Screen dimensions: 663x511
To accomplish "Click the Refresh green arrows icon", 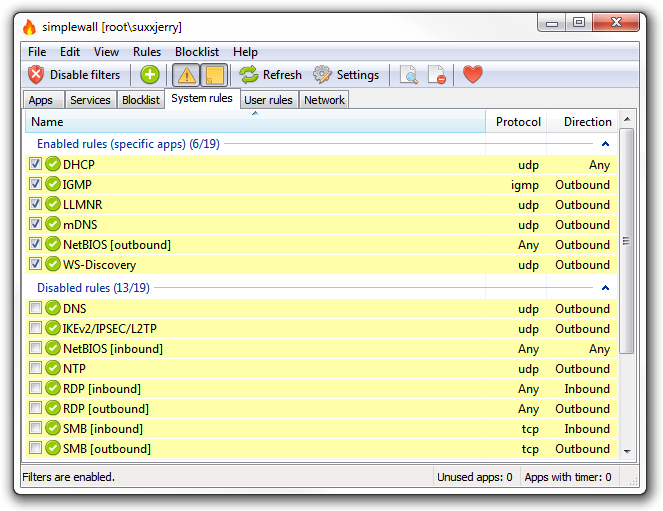I will pyautogui.click(x=249, y=75).
